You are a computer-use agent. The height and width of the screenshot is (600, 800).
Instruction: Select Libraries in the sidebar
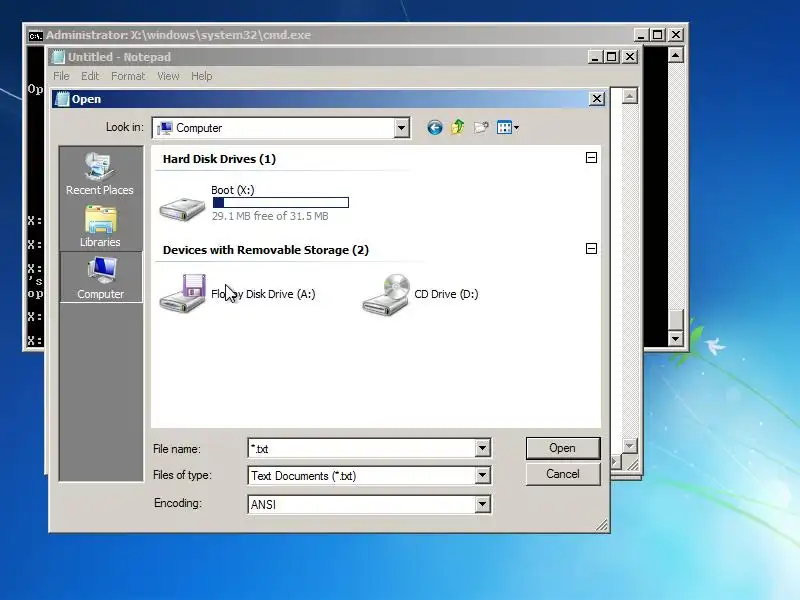point(100,227)
